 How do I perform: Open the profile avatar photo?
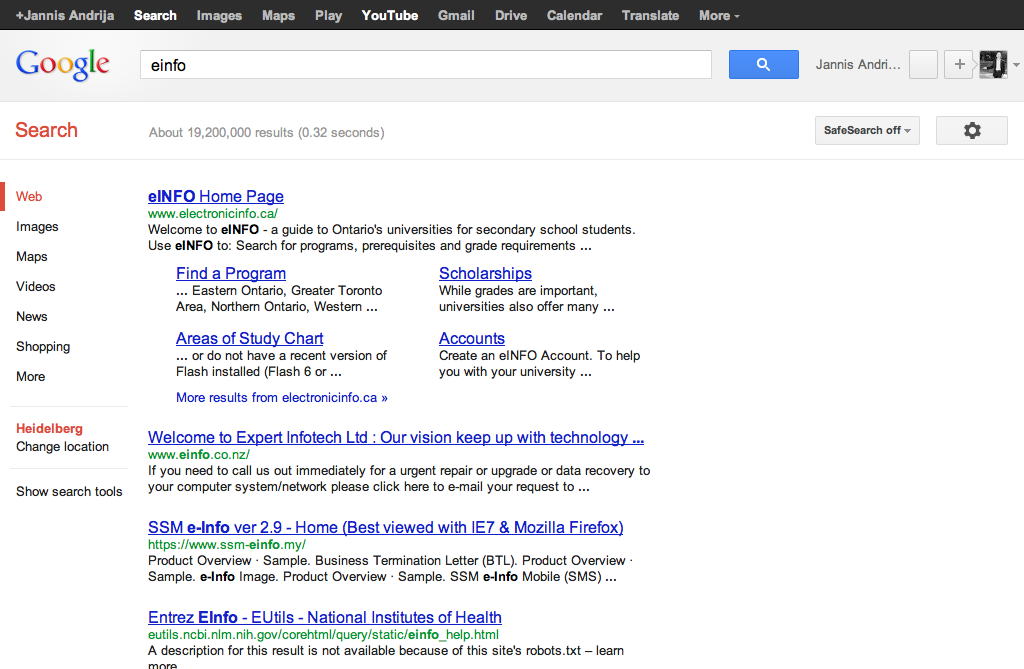click(993, 65)
